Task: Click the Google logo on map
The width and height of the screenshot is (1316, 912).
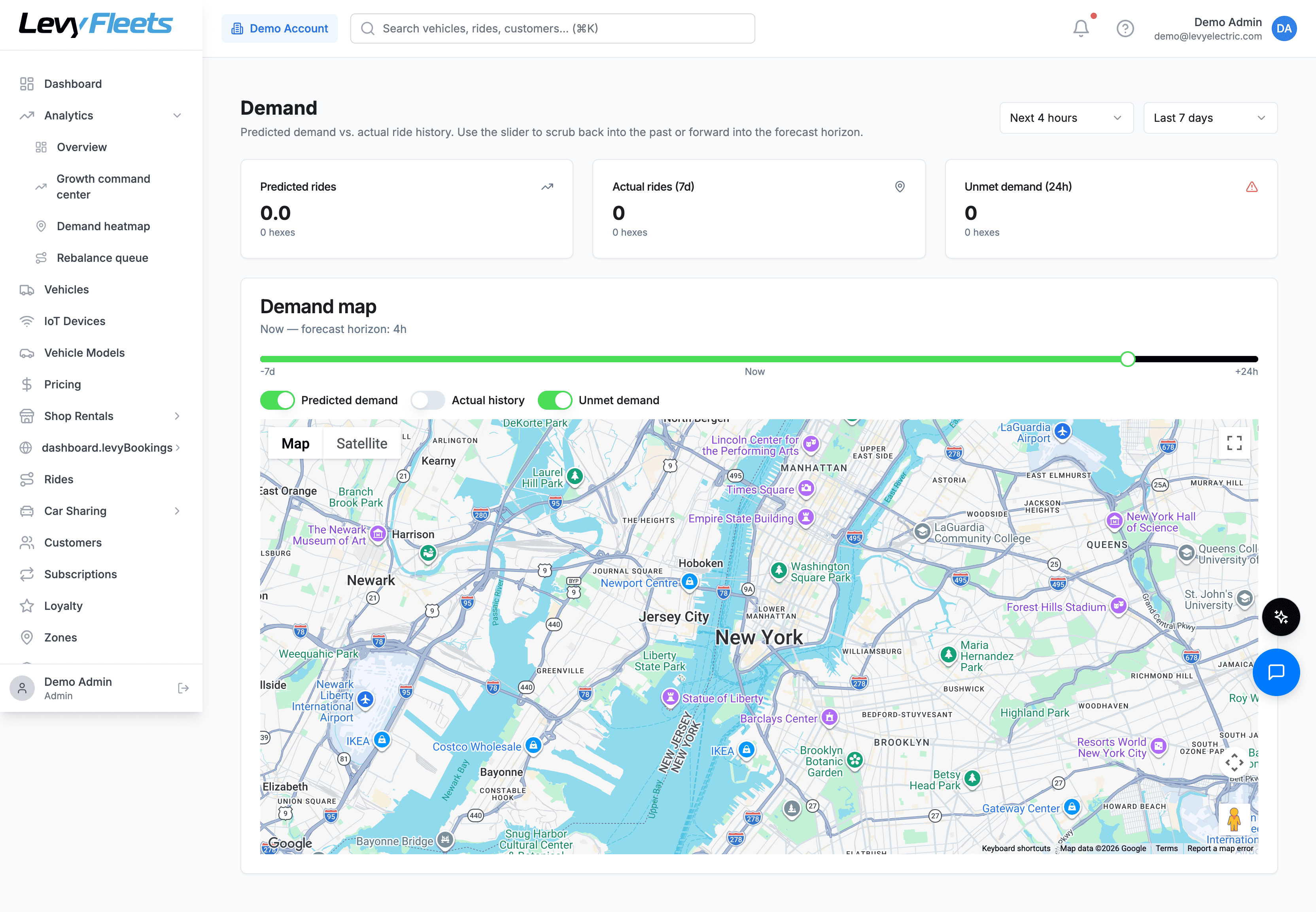Action: (290, 843)
